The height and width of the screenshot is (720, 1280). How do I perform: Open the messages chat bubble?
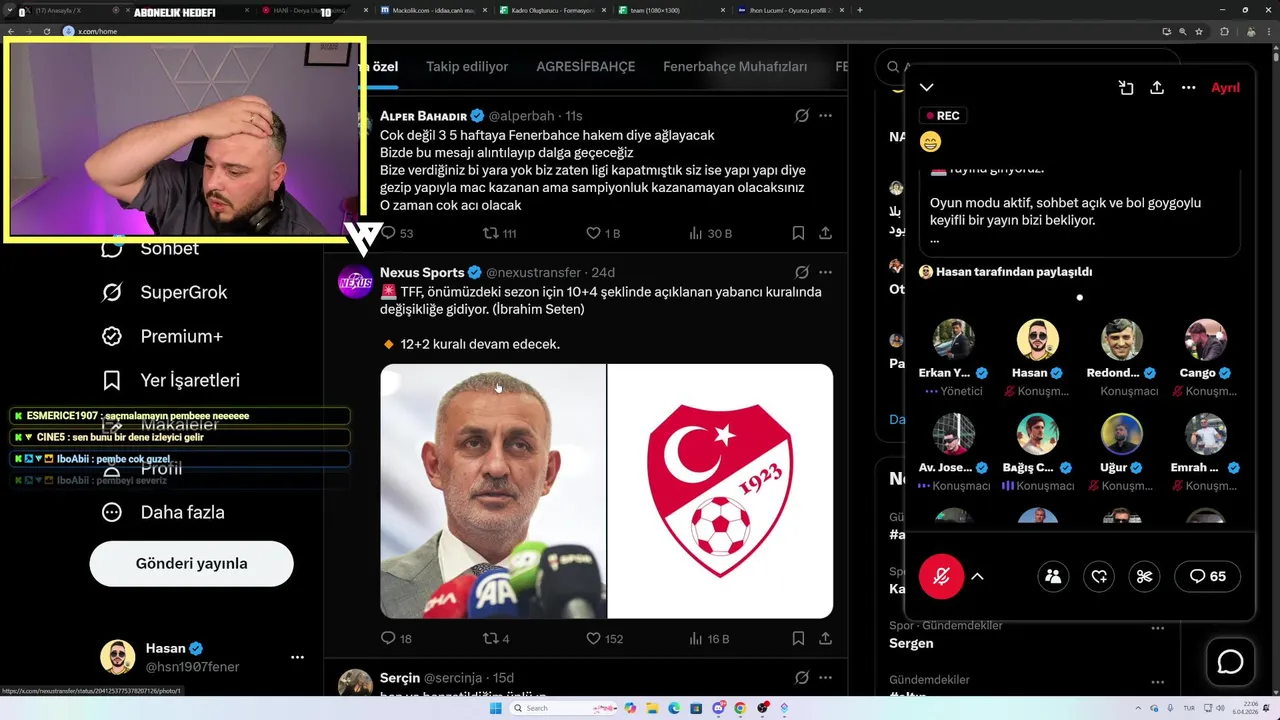tap(1230, 662)
